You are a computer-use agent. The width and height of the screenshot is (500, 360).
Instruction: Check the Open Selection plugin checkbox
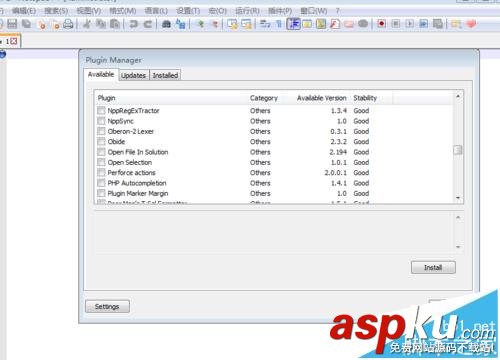pyautogui.click(x=101, y=162)
